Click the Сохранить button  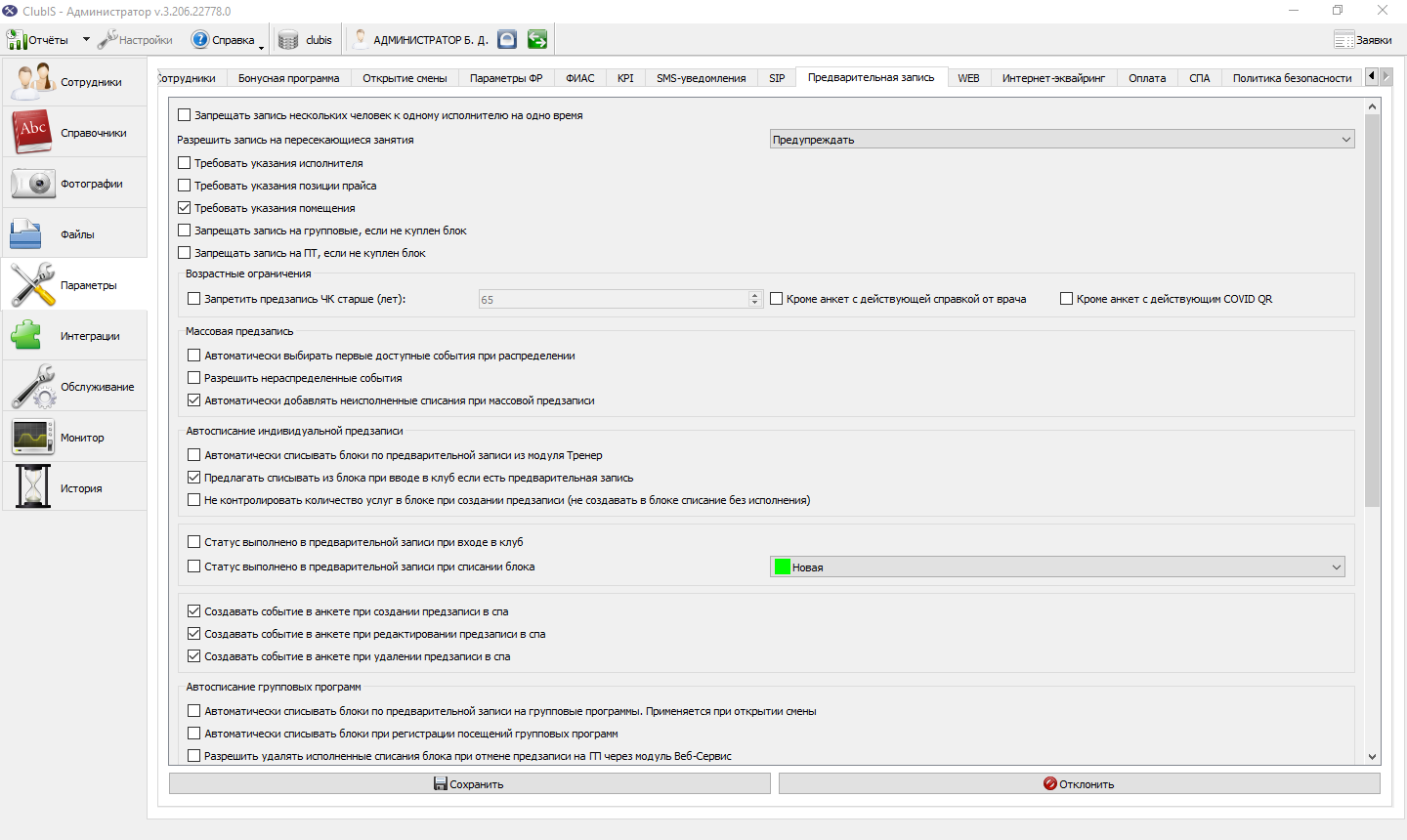pos(469,784)
